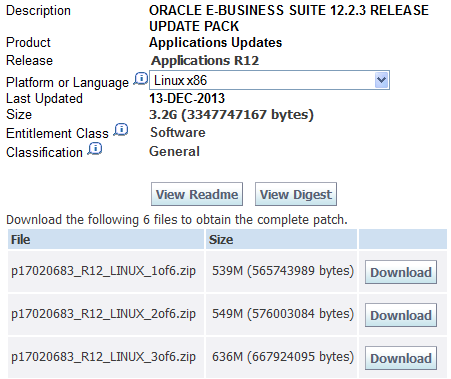Download p17020683_R12_LINUX_2of6.zip
This screenshot has height=379, width=451.
[401, 315]
